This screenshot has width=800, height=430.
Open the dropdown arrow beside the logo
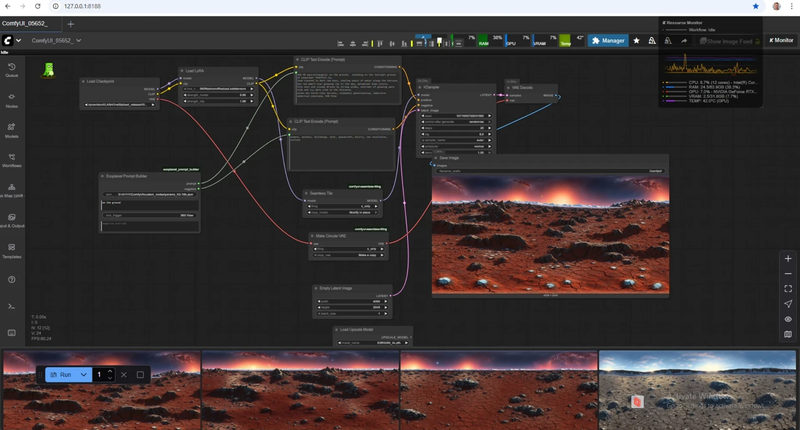coord(18,40)
